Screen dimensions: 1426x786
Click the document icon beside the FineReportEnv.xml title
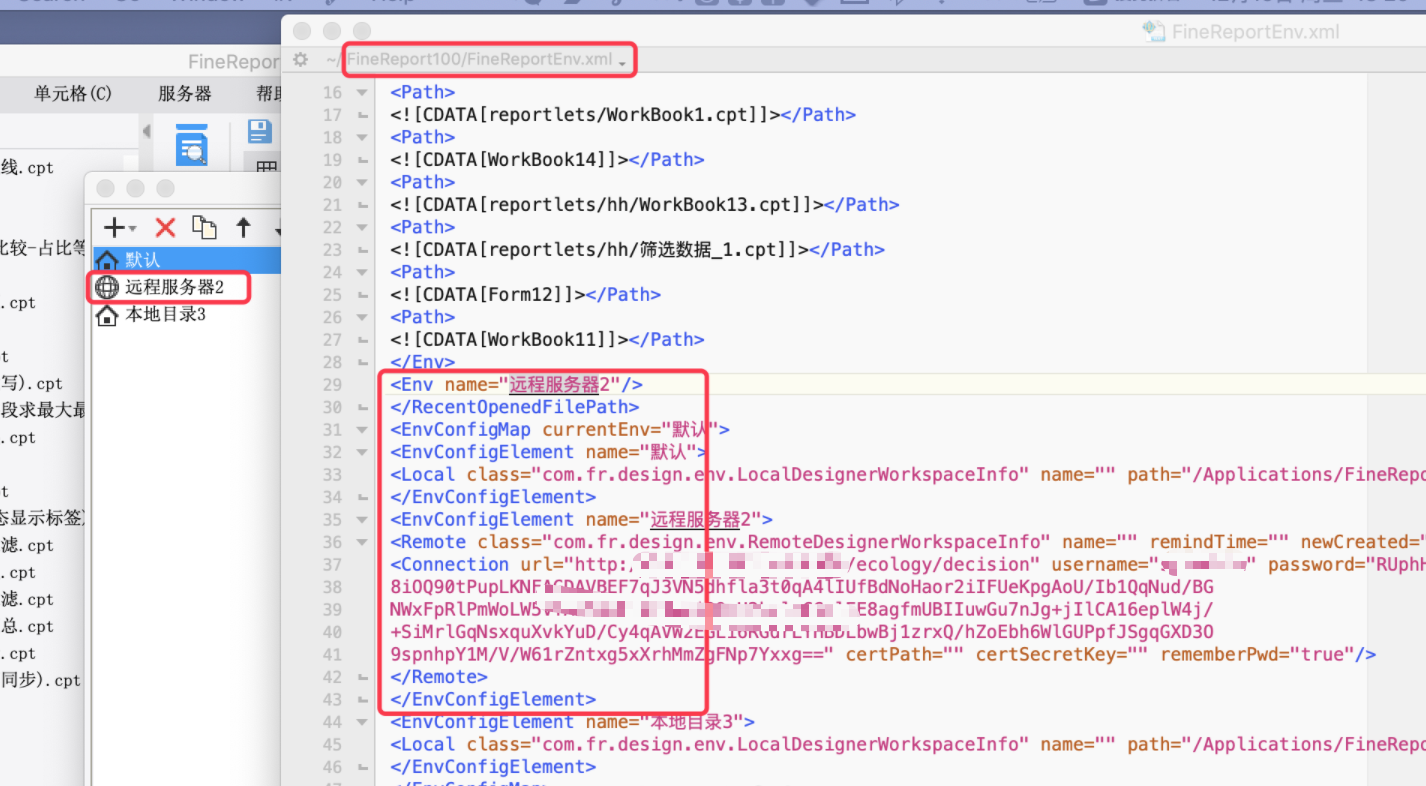click(x=1154, y=31)
